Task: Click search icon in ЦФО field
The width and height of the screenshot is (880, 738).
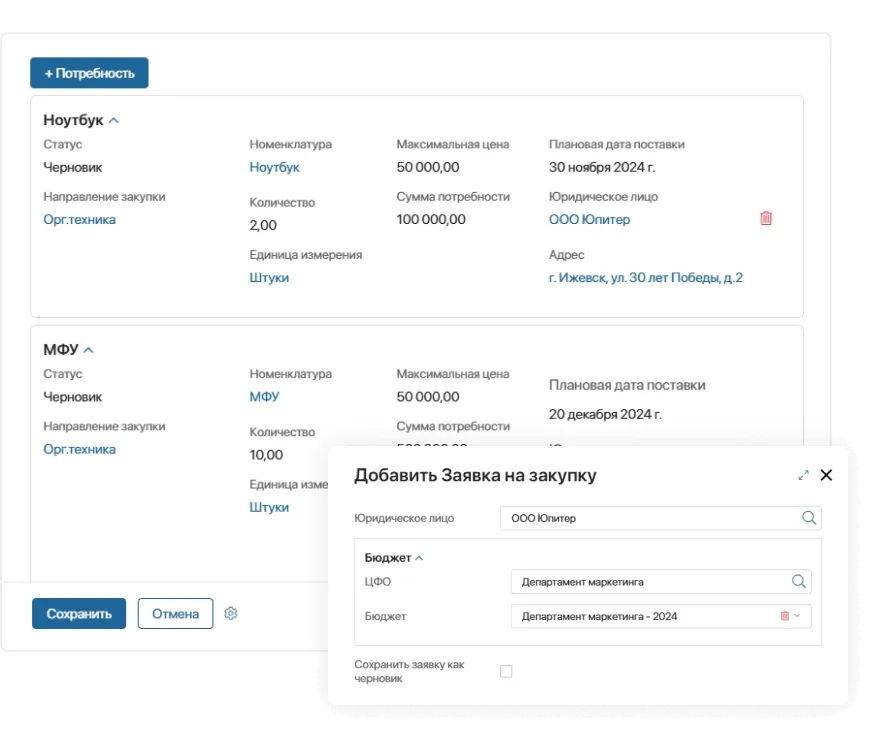Action: point(798,582)
